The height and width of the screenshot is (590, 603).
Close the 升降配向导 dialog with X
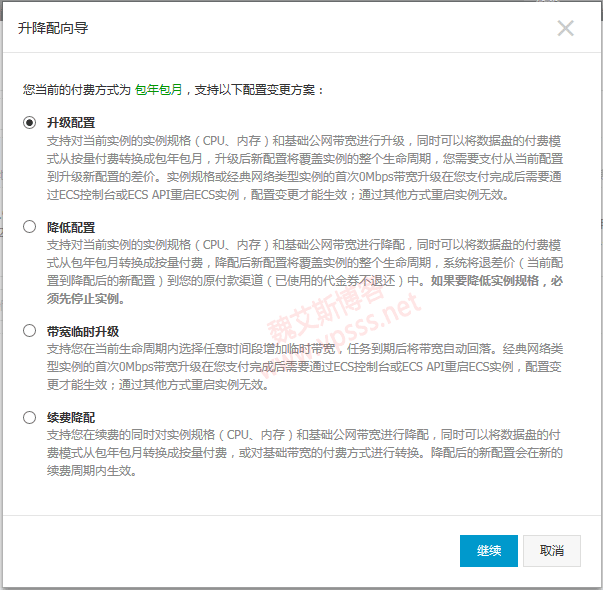[x=565, y=28]
